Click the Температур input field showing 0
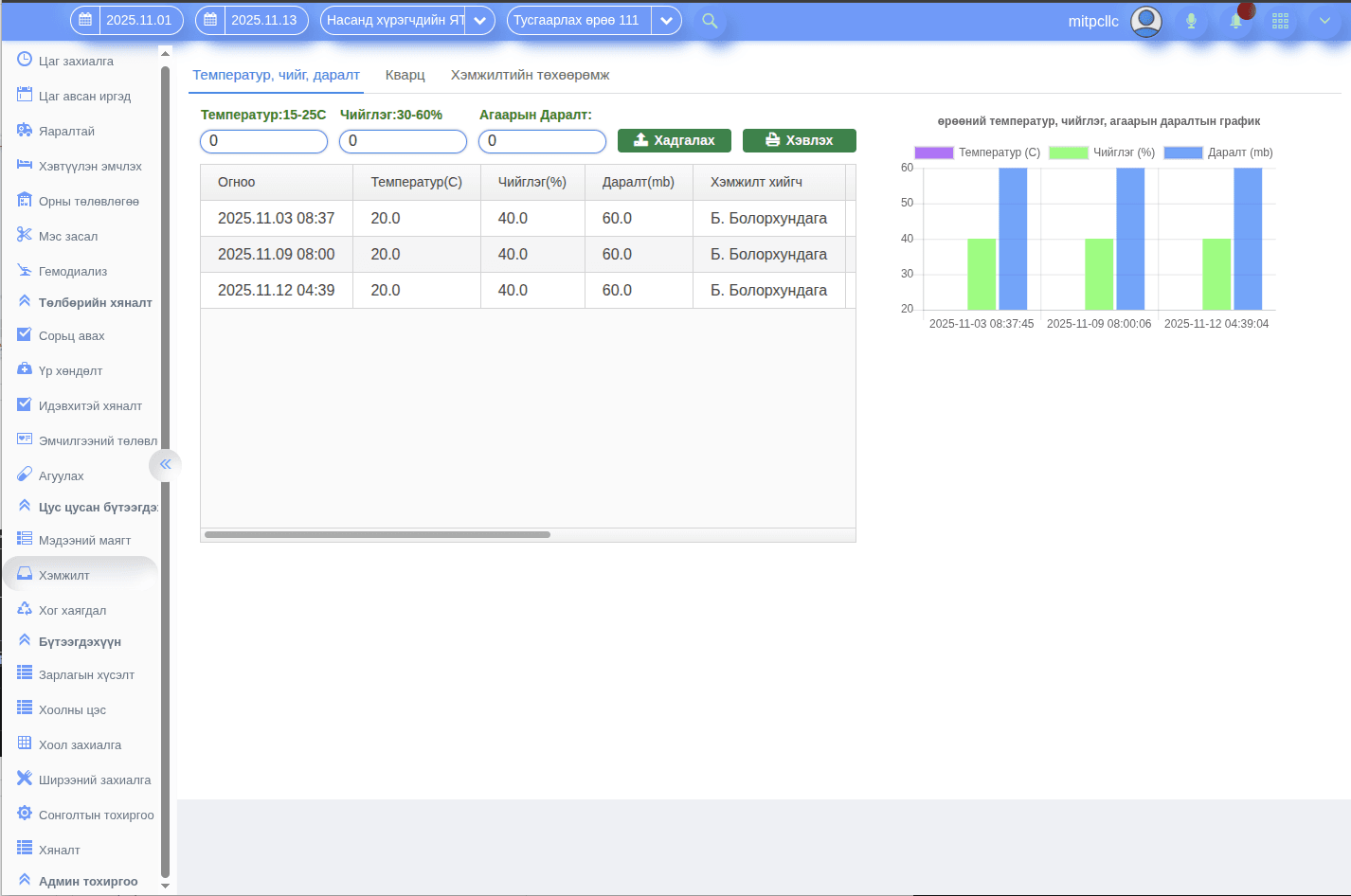The height and width of the screenshot is (896, 1351). pyautogui.click(x=263, y=140)
